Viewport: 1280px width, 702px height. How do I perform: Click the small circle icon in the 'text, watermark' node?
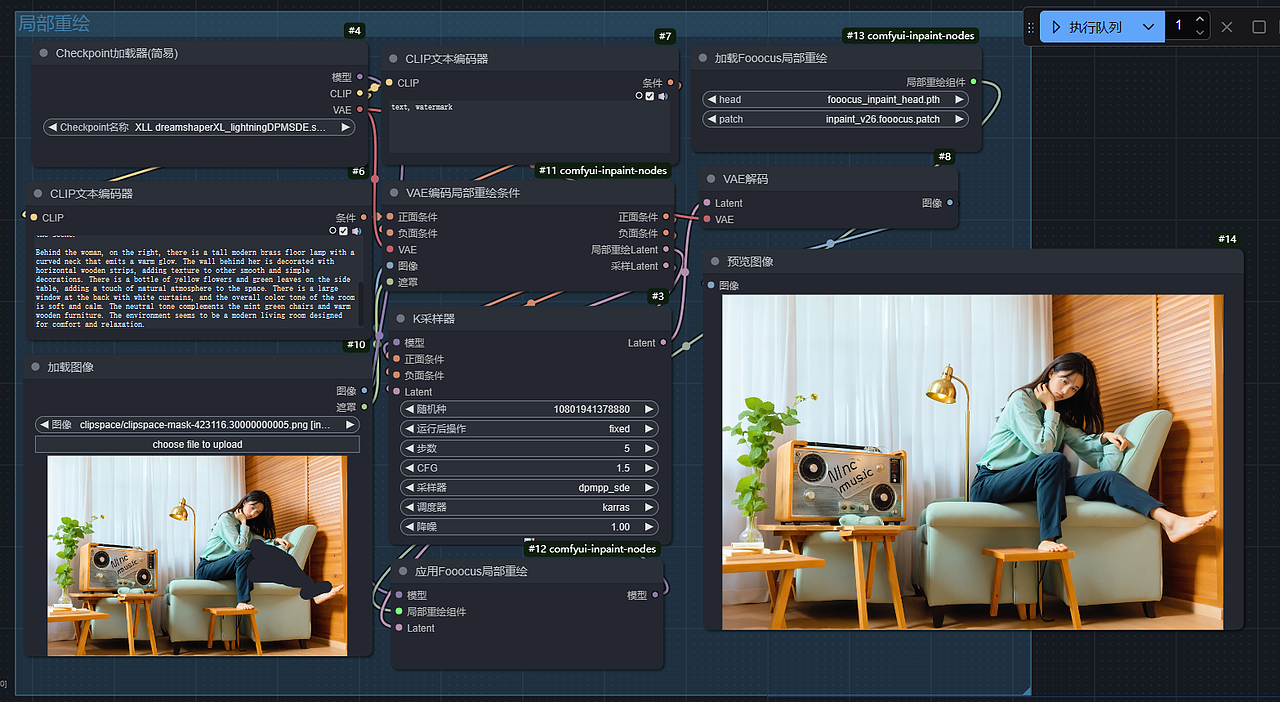[x=639, y=96]
